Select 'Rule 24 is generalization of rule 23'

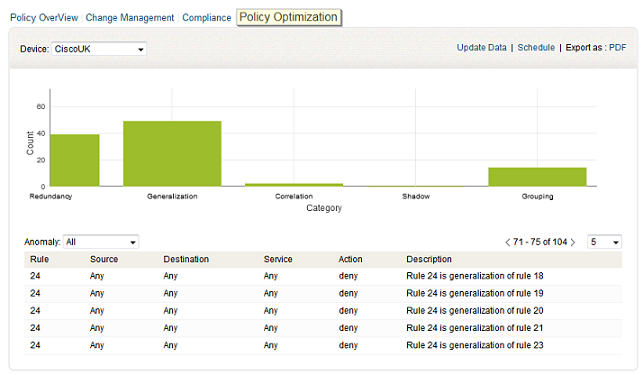[475, 345]
